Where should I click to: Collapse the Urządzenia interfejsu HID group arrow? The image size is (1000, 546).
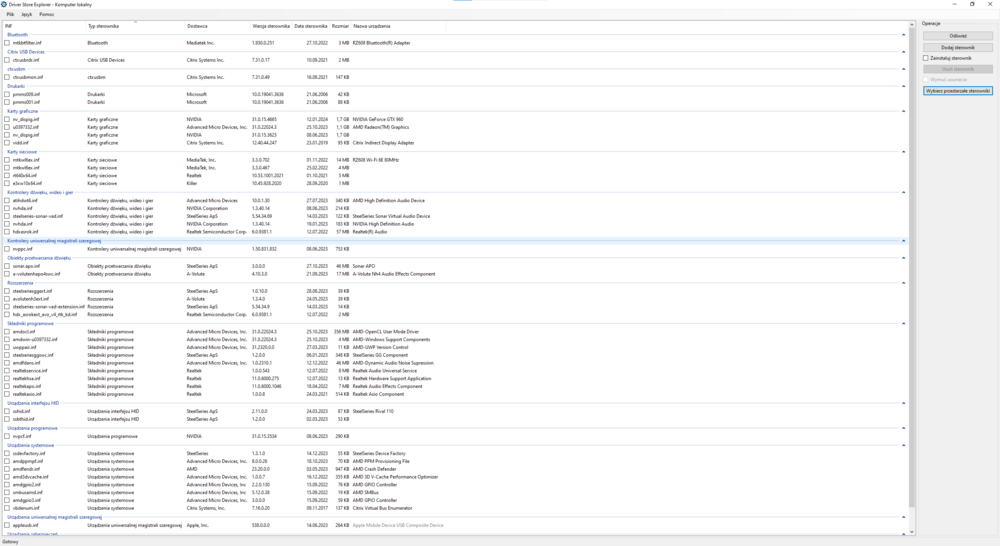coord(903,403)
